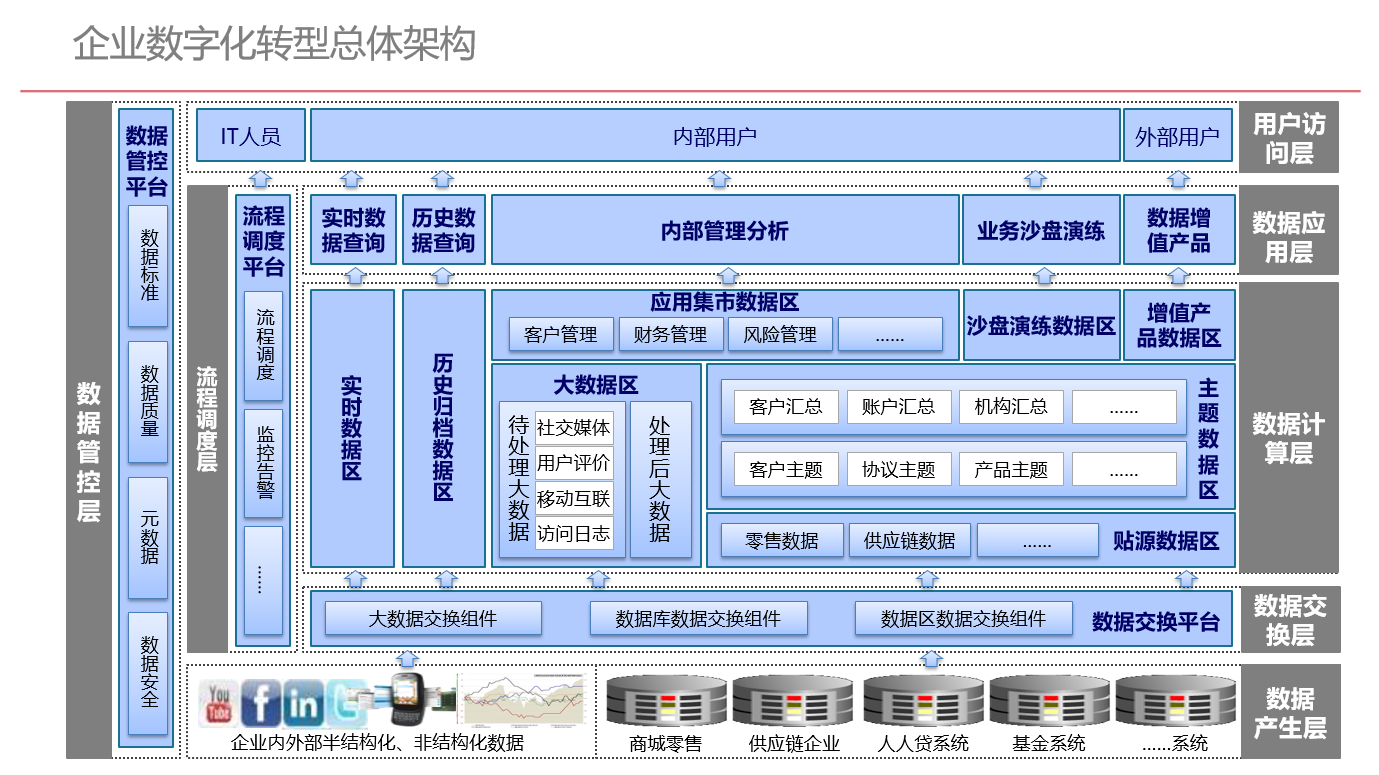Click the 增值产品数据区 box
Screen dimensions: 1379x775
tap(1179, 325)
